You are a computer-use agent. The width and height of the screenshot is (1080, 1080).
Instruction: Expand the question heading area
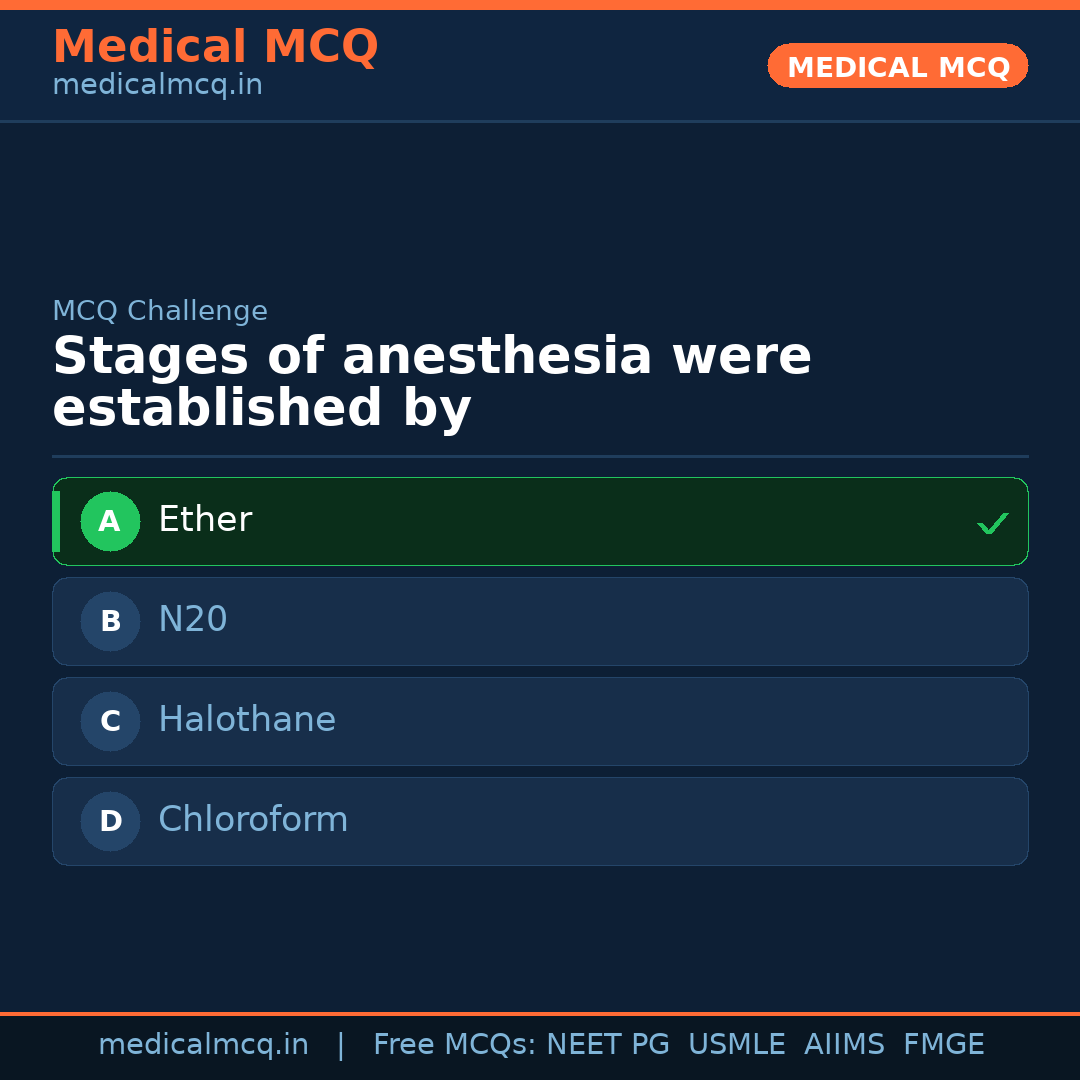pyautogui.click(x=432, y=380)
